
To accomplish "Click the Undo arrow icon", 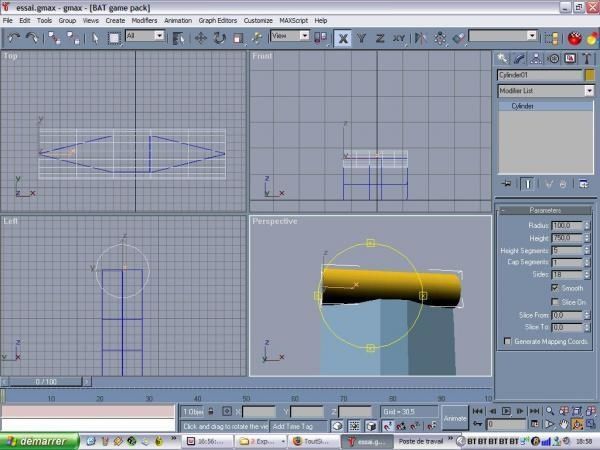I will coord(14,38).
